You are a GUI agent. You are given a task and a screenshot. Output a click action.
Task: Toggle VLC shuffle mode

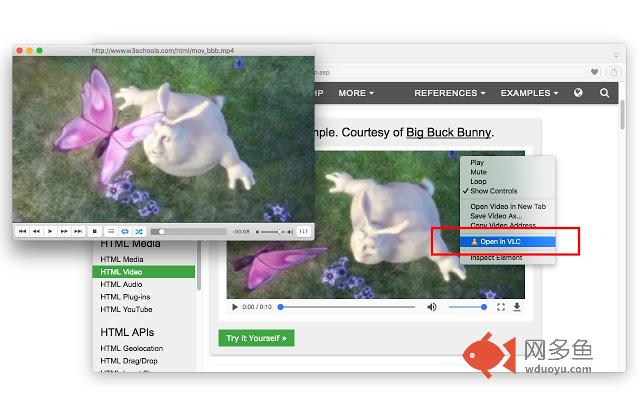(139, 231)
